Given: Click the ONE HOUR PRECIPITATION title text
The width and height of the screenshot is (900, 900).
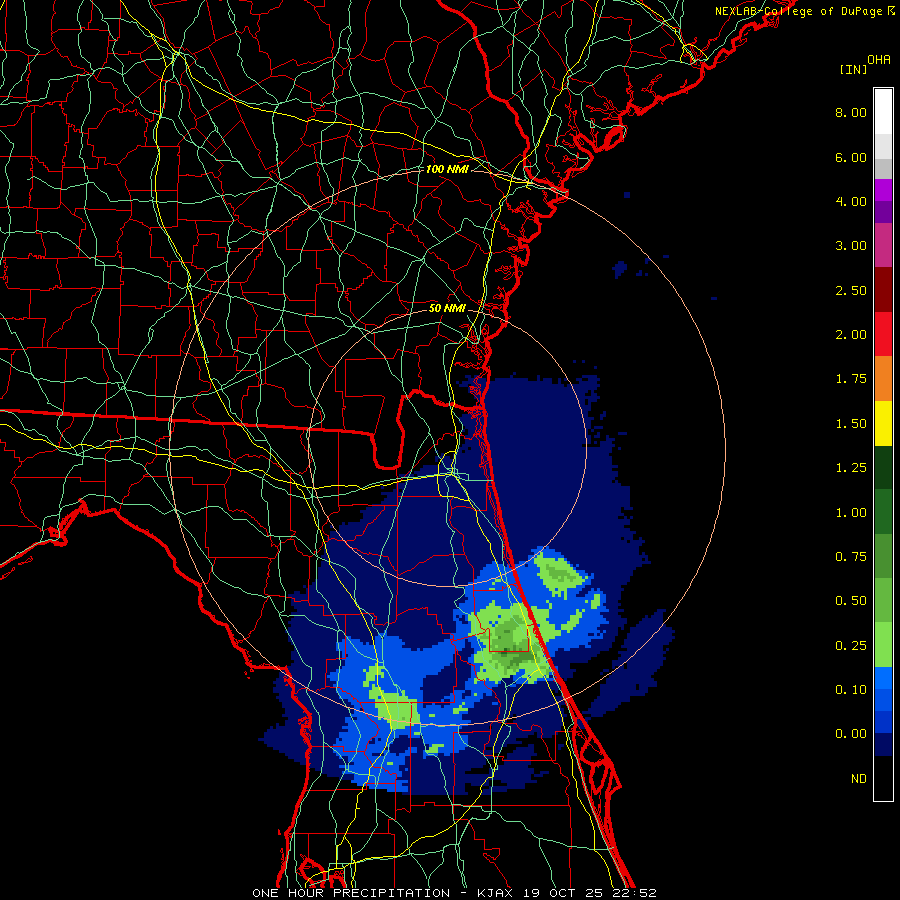Looking at the screenshot, I should pyautogui.click(x=351, y=893).
